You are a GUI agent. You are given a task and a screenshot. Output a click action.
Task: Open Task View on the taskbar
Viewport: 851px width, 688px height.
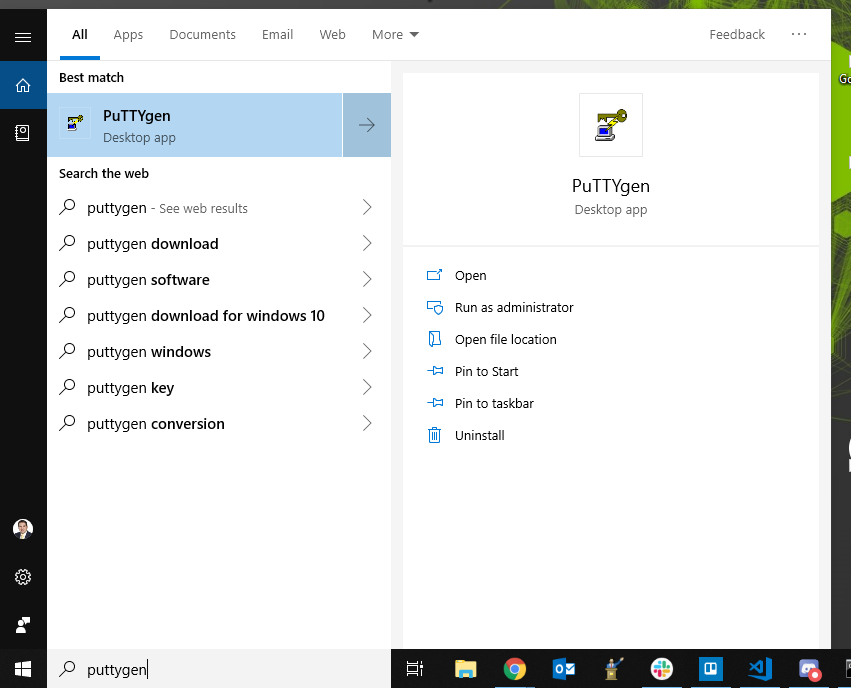(415, 669)
